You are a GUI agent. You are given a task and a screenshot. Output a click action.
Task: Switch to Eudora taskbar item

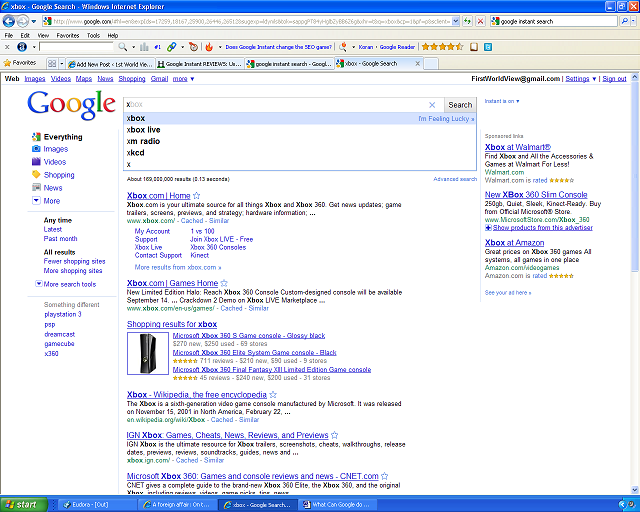click(x=95, y=505)
